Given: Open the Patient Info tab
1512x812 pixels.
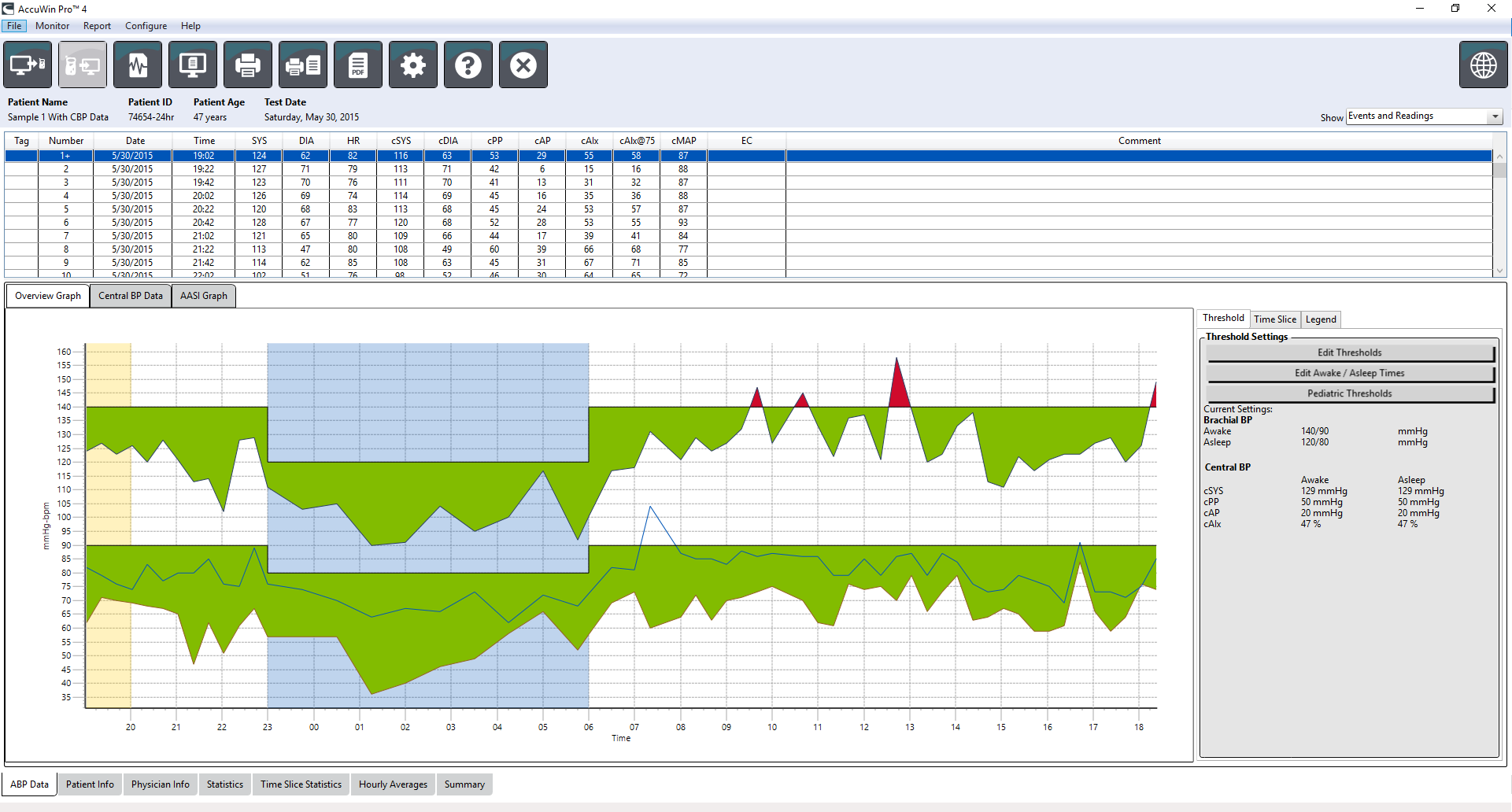Looking at the screenshot, I should click(90, 784).
